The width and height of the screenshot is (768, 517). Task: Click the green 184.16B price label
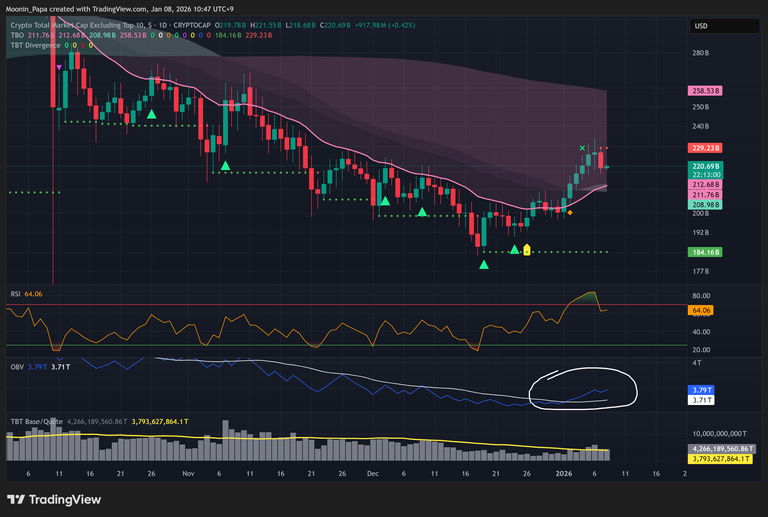[705, 252]
